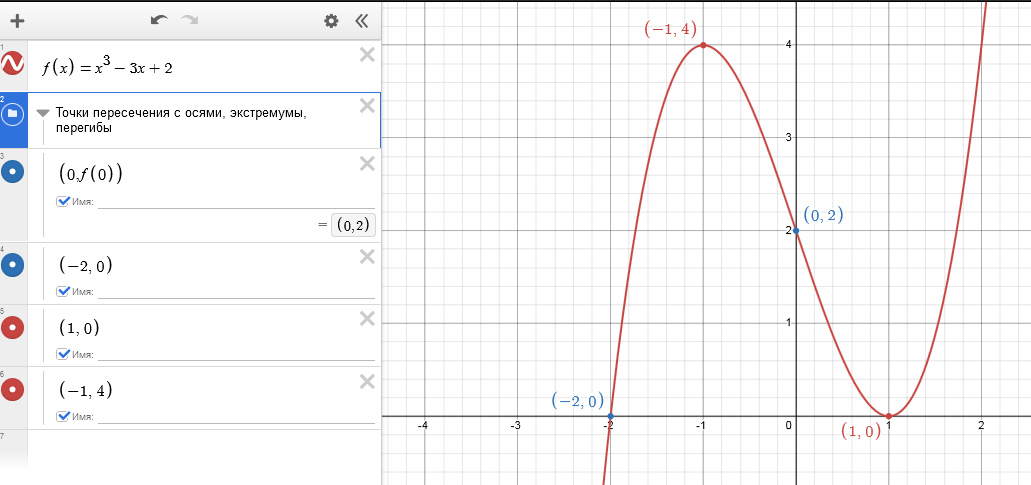The height and width of the screenshot is (485, 1031).
Task: Open graph settings gear icon
Action: [331, 20]
